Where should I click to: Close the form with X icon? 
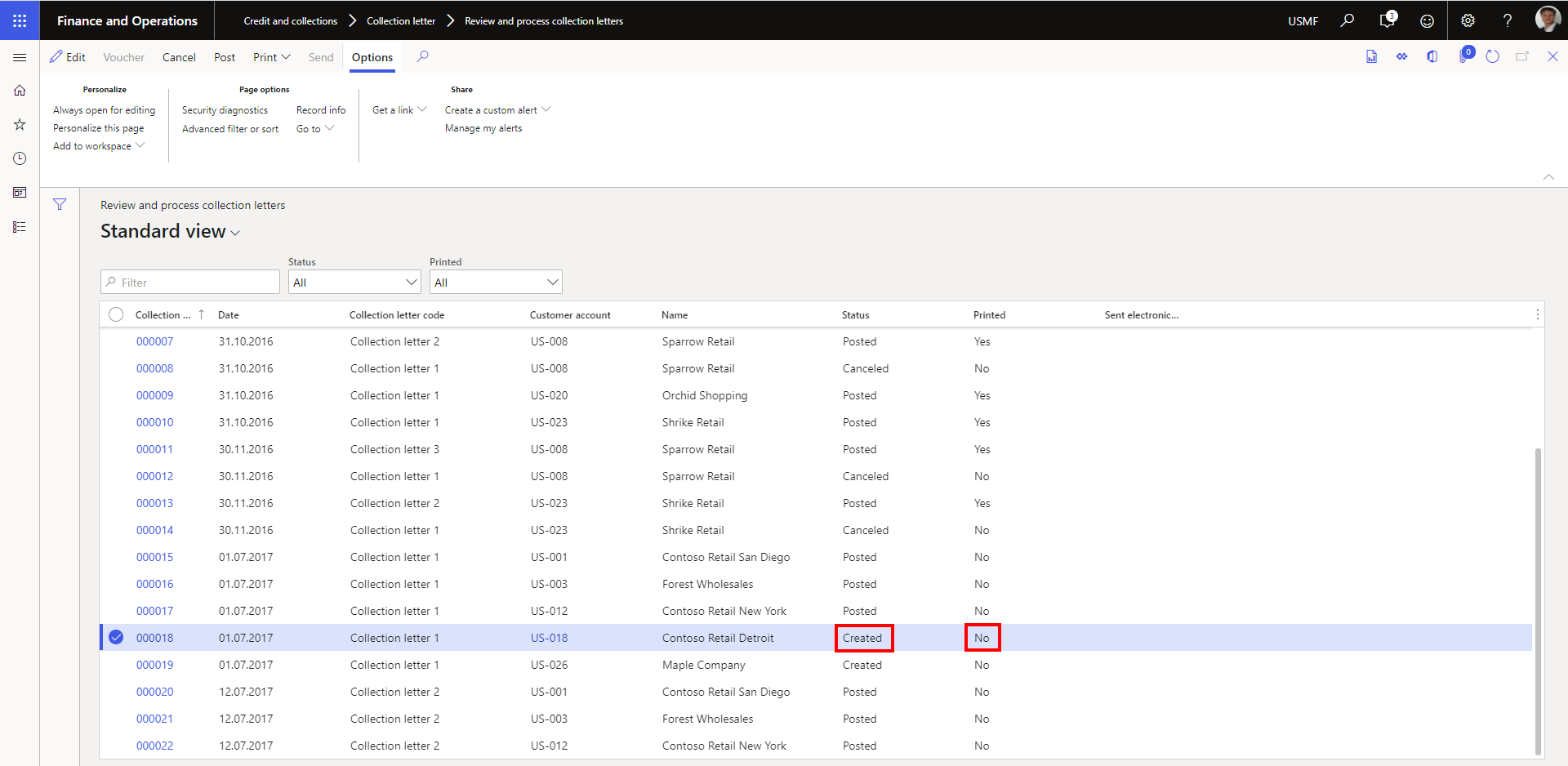pyautogui.click(x=1552, y=56)
